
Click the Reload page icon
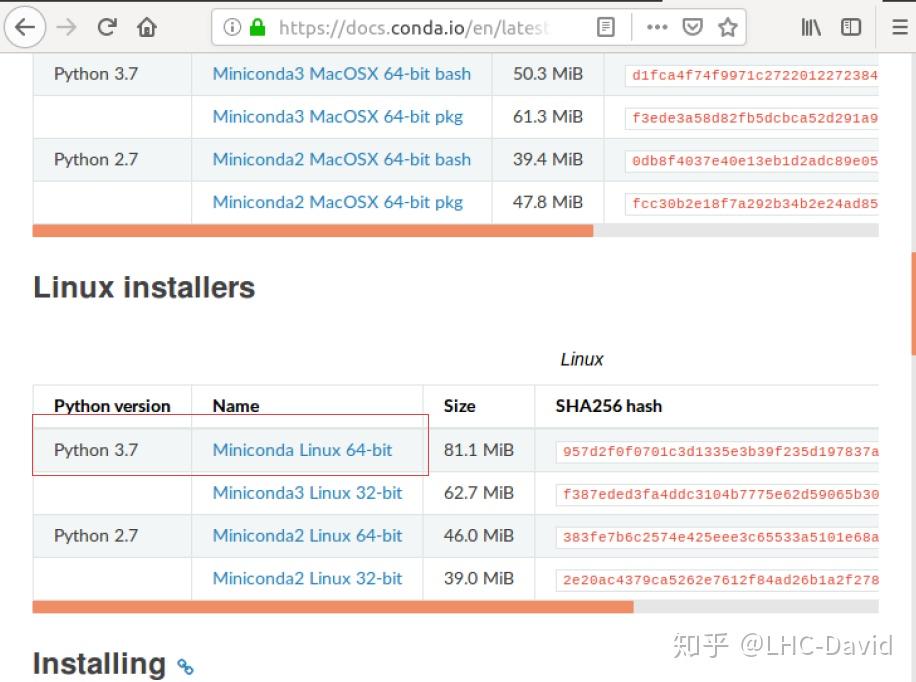click(106, 27)
